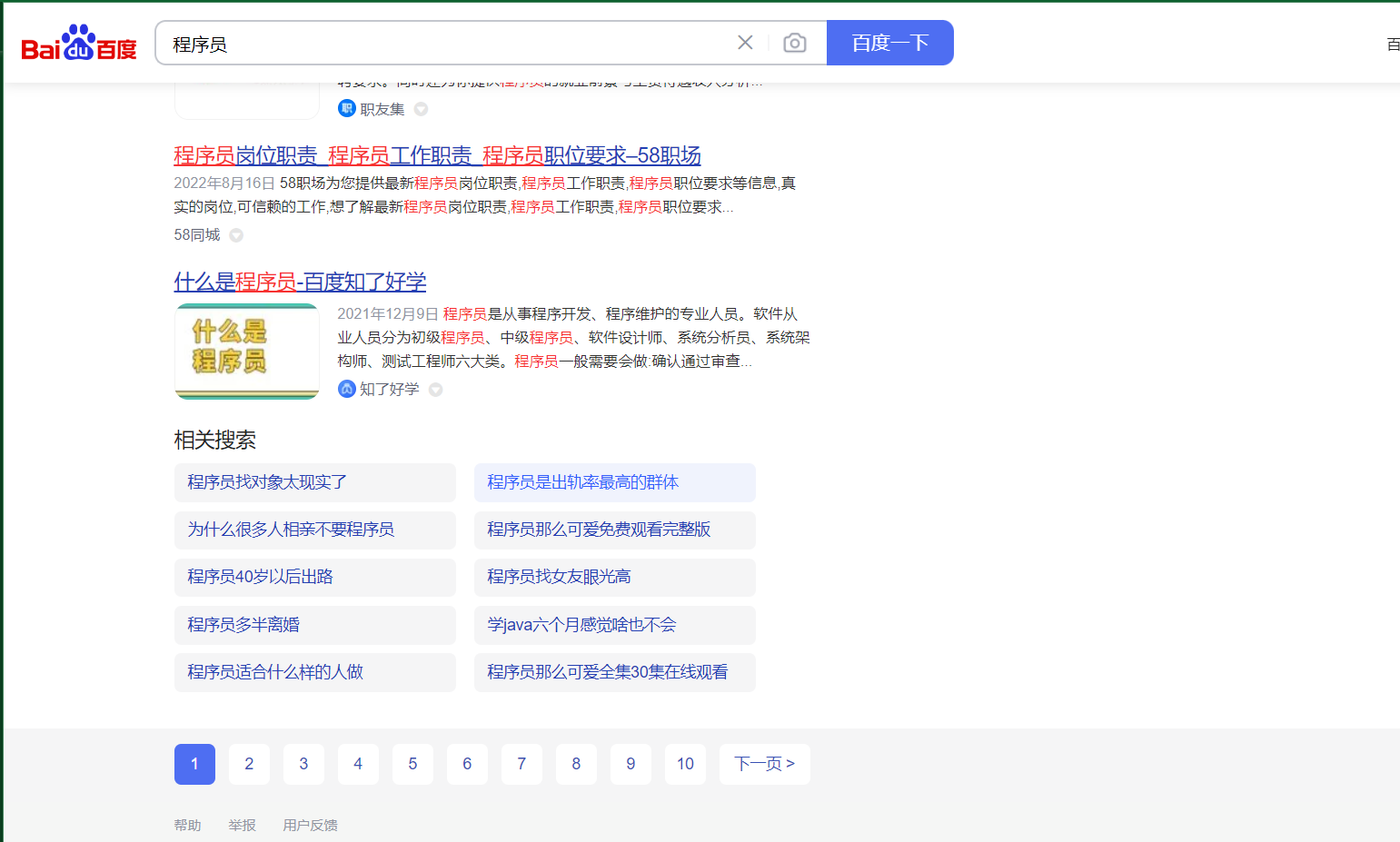Select related search 程序员找女友眼光高
The image size is (1400, 842).
tap(615, 577)
